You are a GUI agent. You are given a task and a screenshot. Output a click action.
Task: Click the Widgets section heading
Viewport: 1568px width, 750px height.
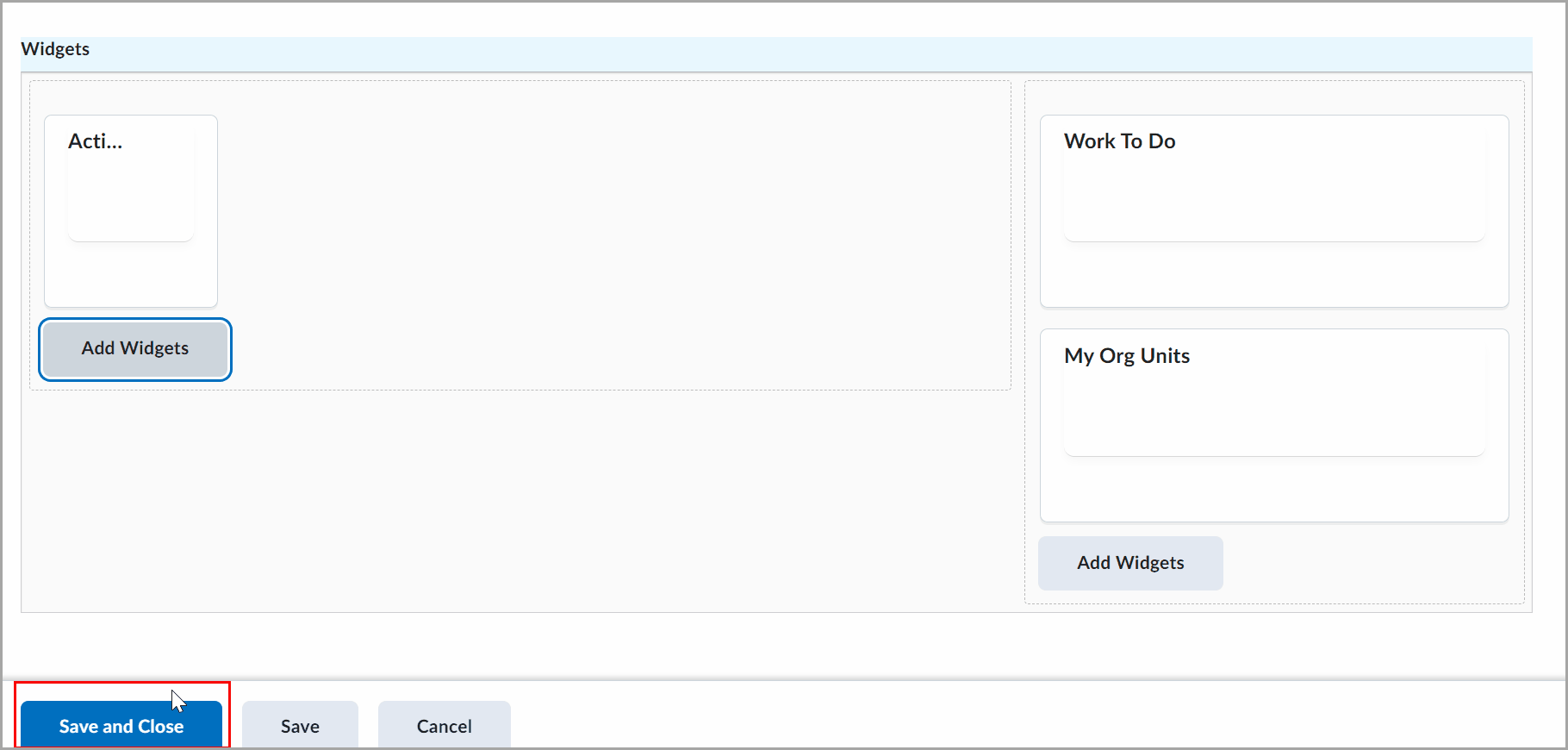[55, 49]
